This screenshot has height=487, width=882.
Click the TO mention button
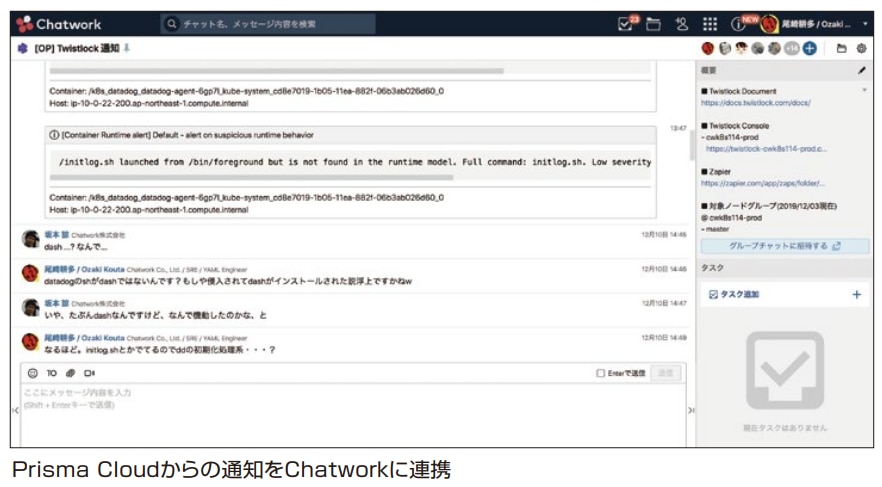pyautogui.click(x=51, y=373)
